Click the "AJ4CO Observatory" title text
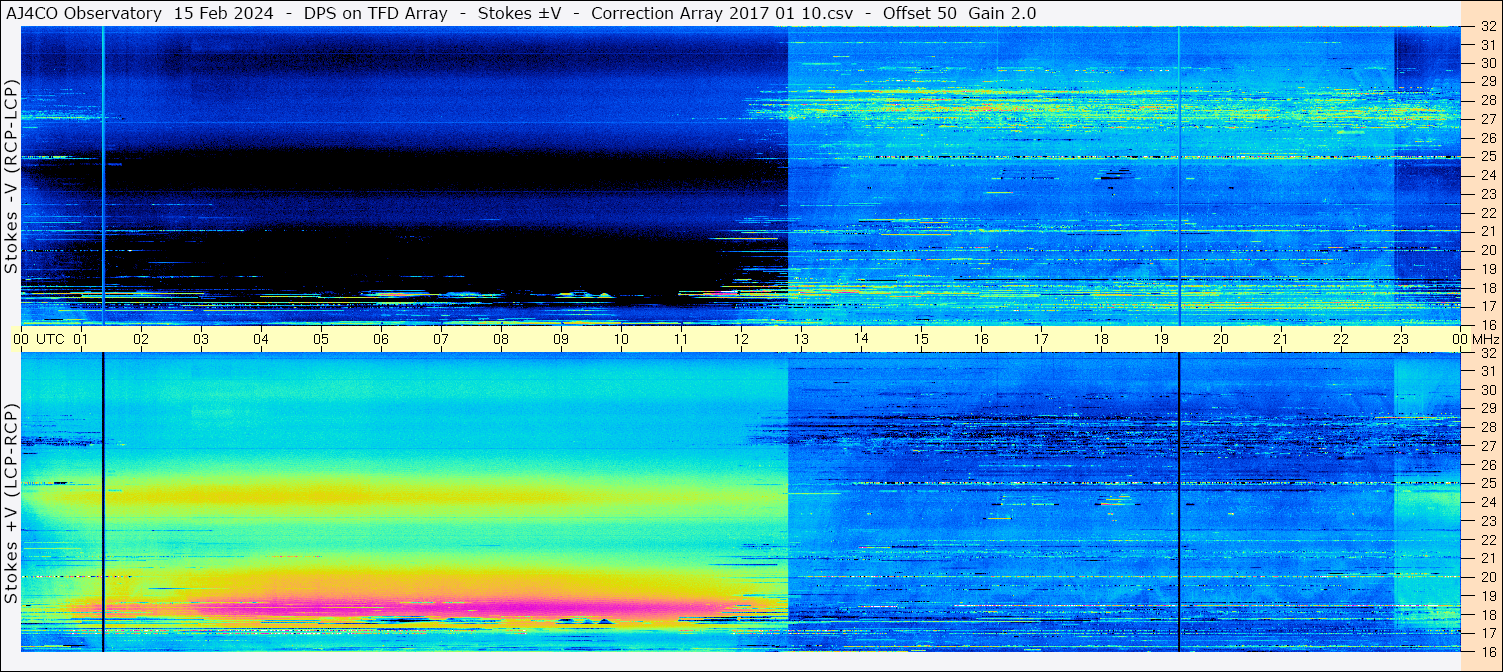1503x672 pixels. [x=84, y=13]
